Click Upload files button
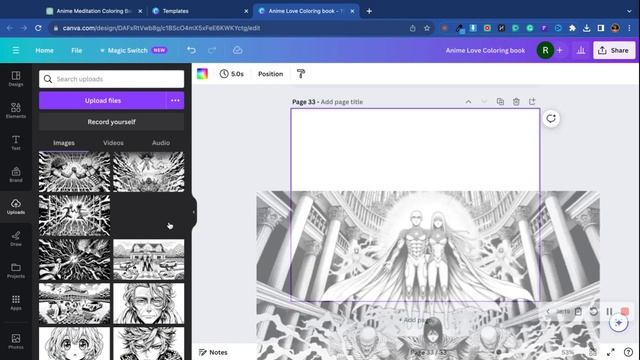Image resolution: width=640 pixels, height=360 pixels. pos(102,100)
